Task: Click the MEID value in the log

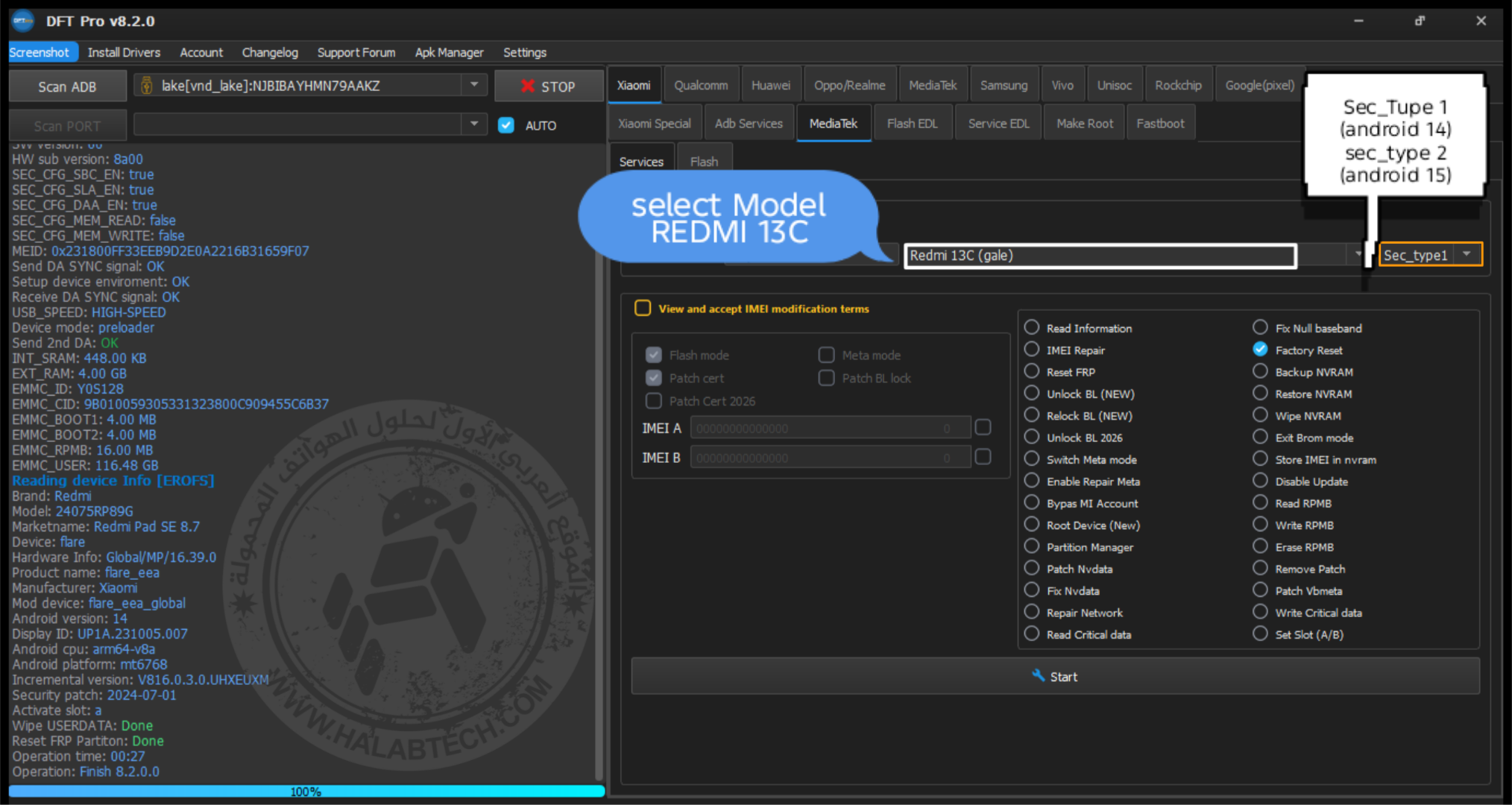Action: pyautogui.click(x=180, y=251)
